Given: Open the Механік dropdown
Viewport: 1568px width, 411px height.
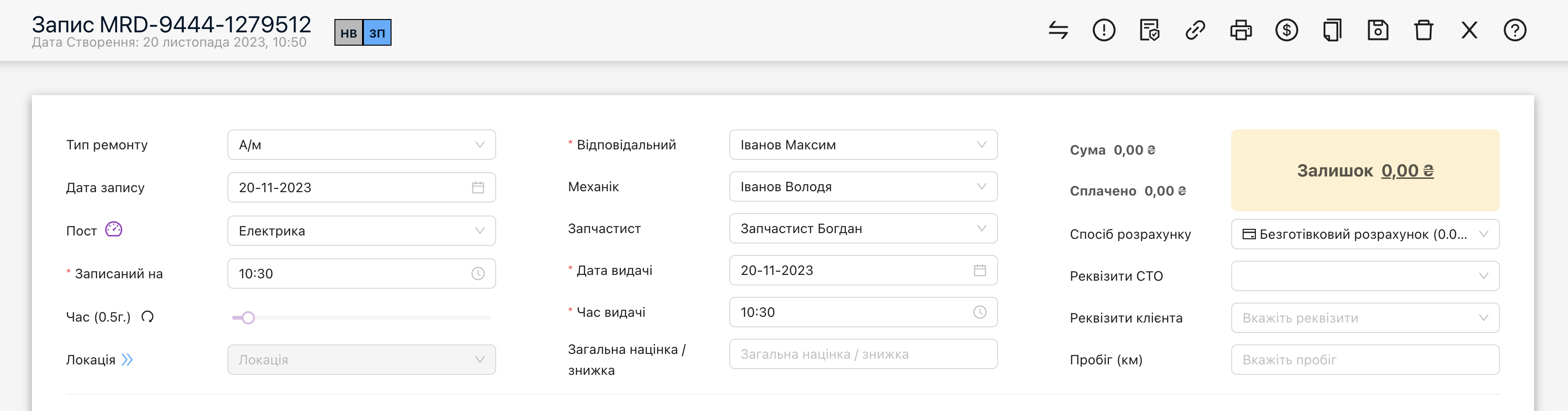Looking at the screenshot, I should coord(863,187).
